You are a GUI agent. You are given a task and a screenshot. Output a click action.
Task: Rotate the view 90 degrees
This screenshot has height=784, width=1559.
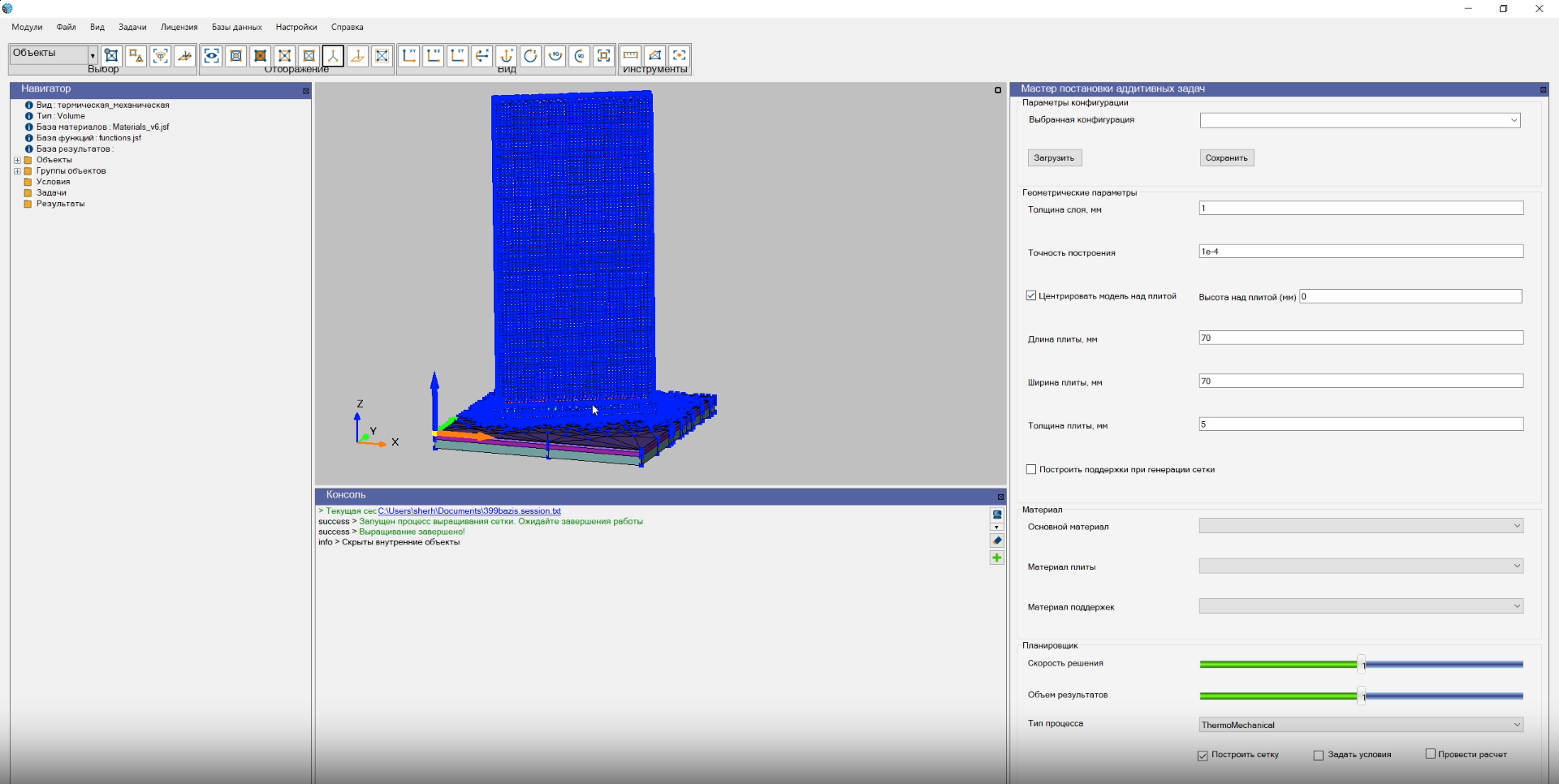click(x=555, y=56)
